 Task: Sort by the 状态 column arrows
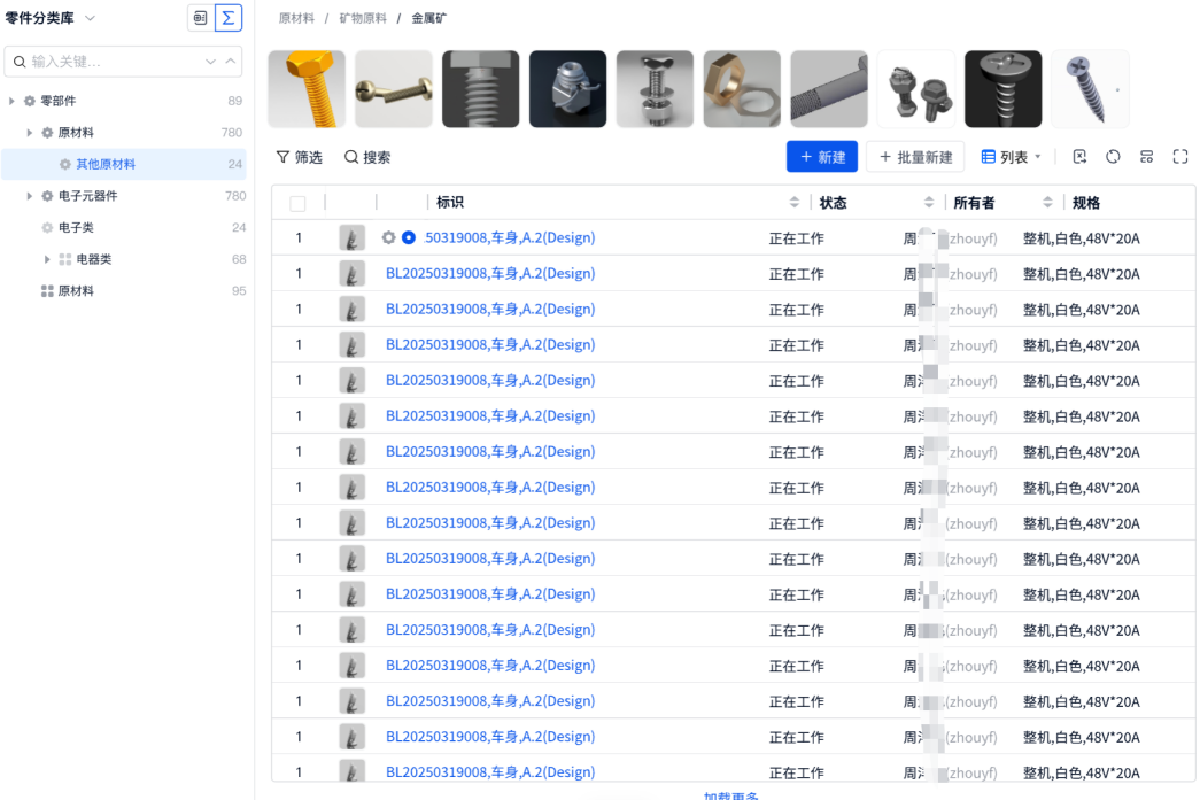tap(929, 202)
